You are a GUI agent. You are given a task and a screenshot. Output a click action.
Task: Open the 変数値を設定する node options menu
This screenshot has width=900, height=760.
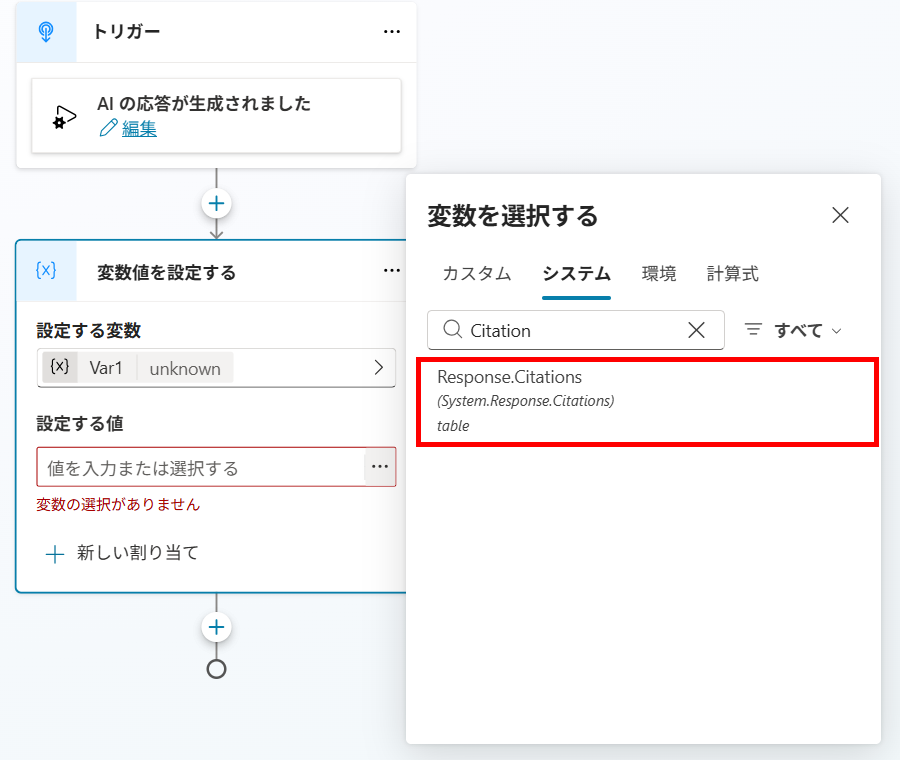click(x=392, y=270)
